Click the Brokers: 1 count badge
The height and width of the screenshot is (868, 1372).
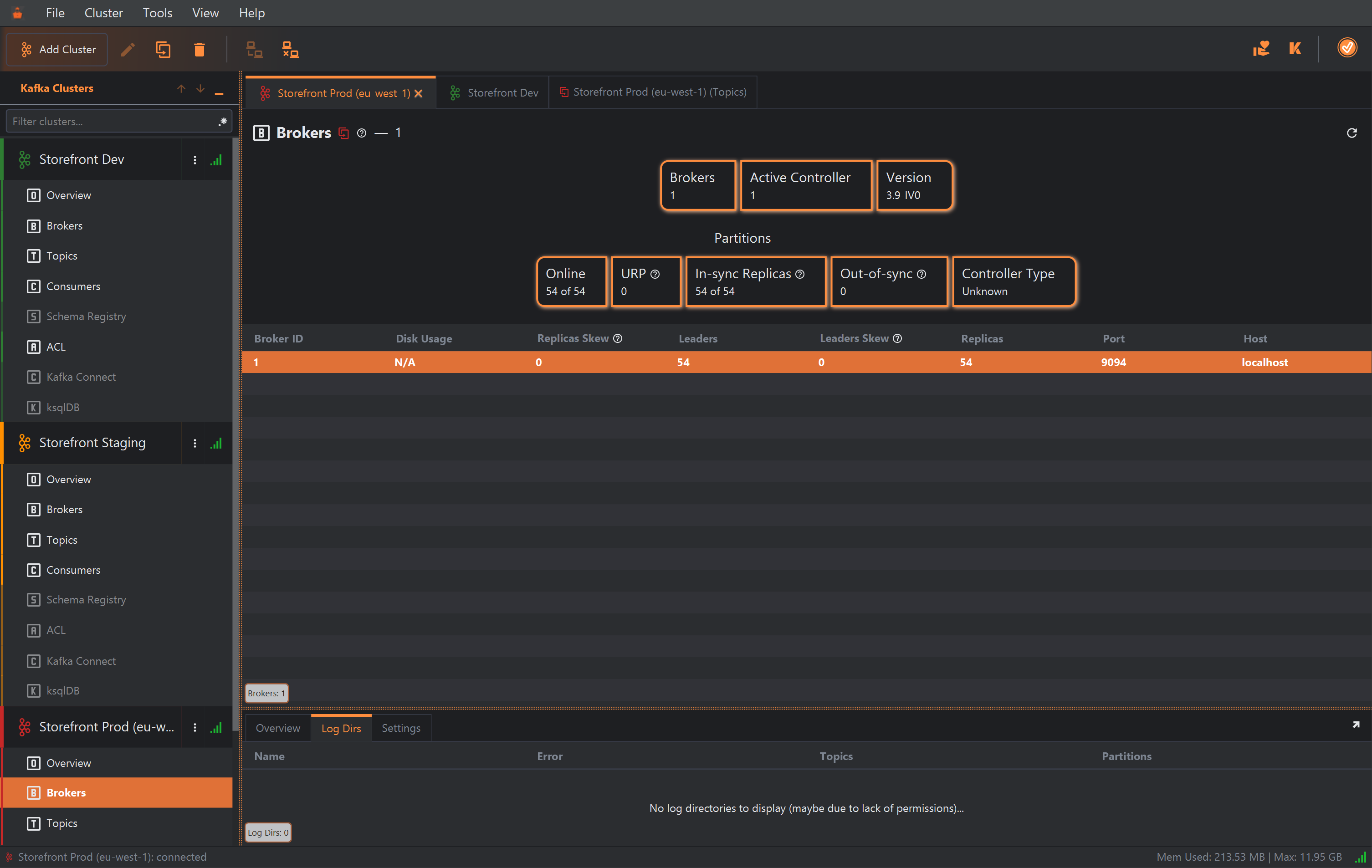(x=266, y=693)
